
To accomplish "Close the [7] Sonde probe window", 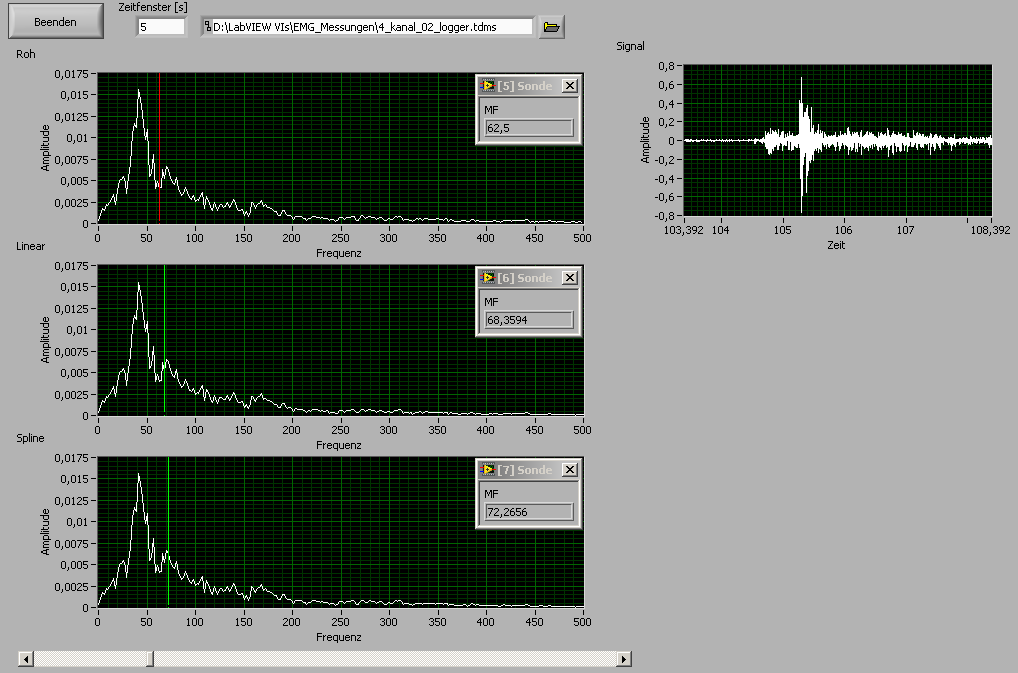I will pyautogui.click(x=569, y=470).
